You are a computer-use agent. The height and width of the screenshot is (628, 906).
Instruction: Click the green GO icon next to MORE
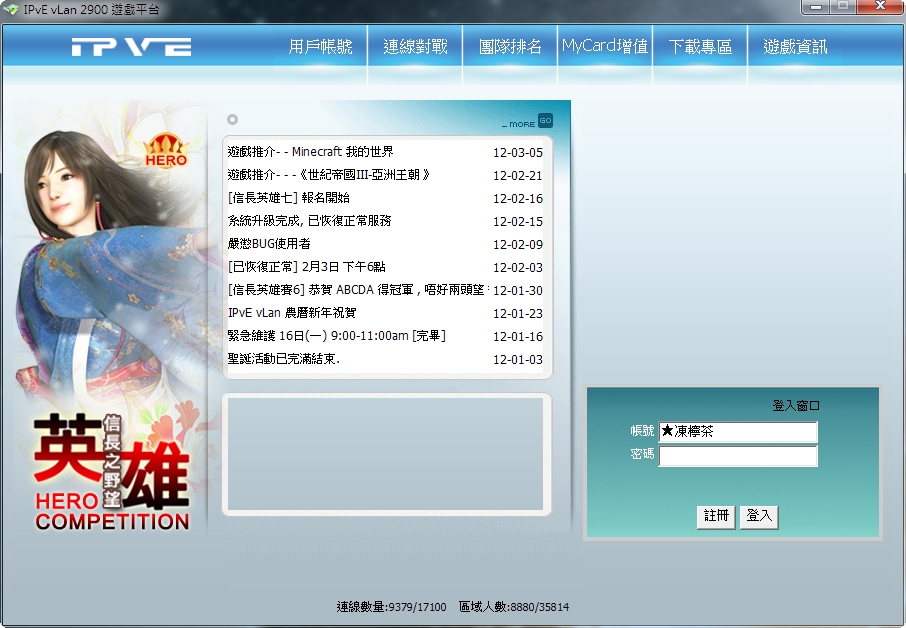(545, 120)
